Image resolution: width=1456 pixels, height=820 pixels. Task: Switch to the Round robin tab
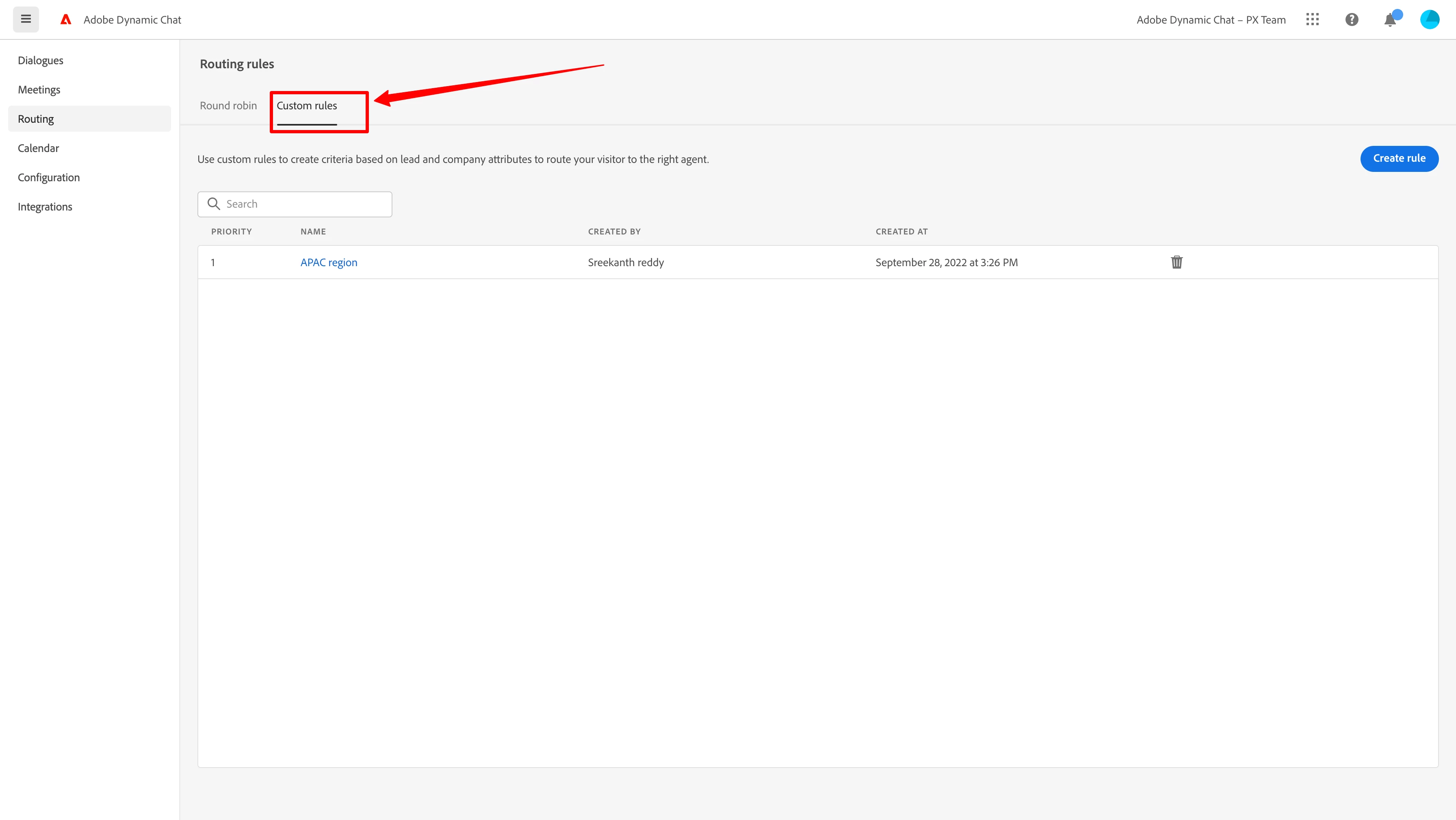(228, 106)
